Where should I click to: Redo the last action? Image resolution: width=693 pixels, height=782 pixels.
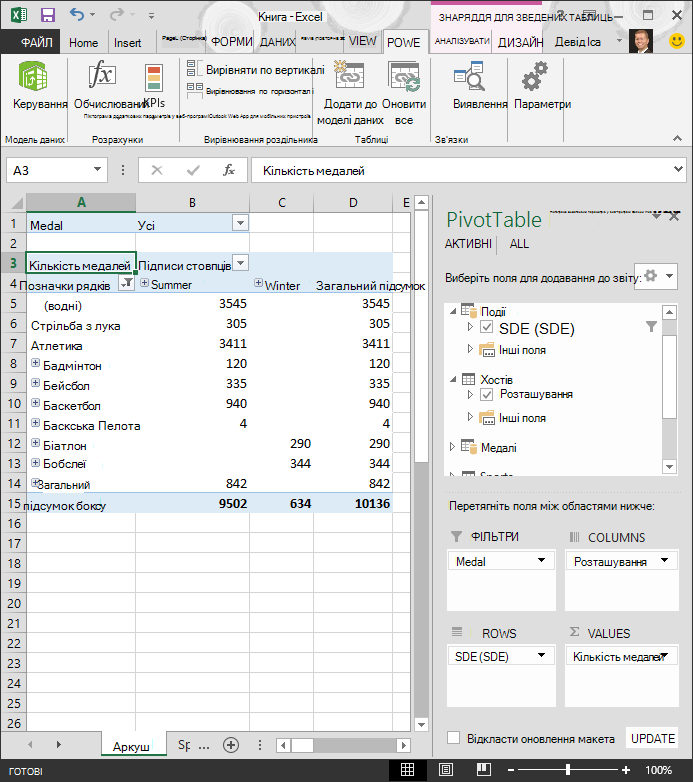(x=117, y=14)
